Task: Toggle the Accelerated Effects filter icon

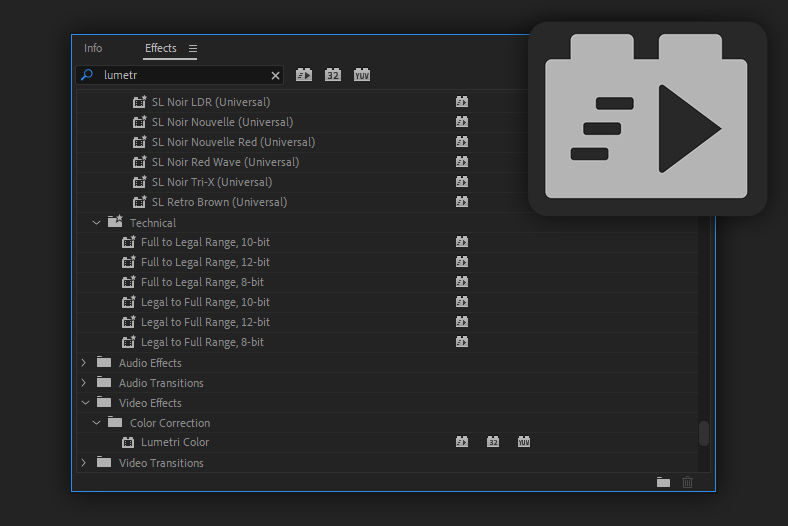Action: 304,75
